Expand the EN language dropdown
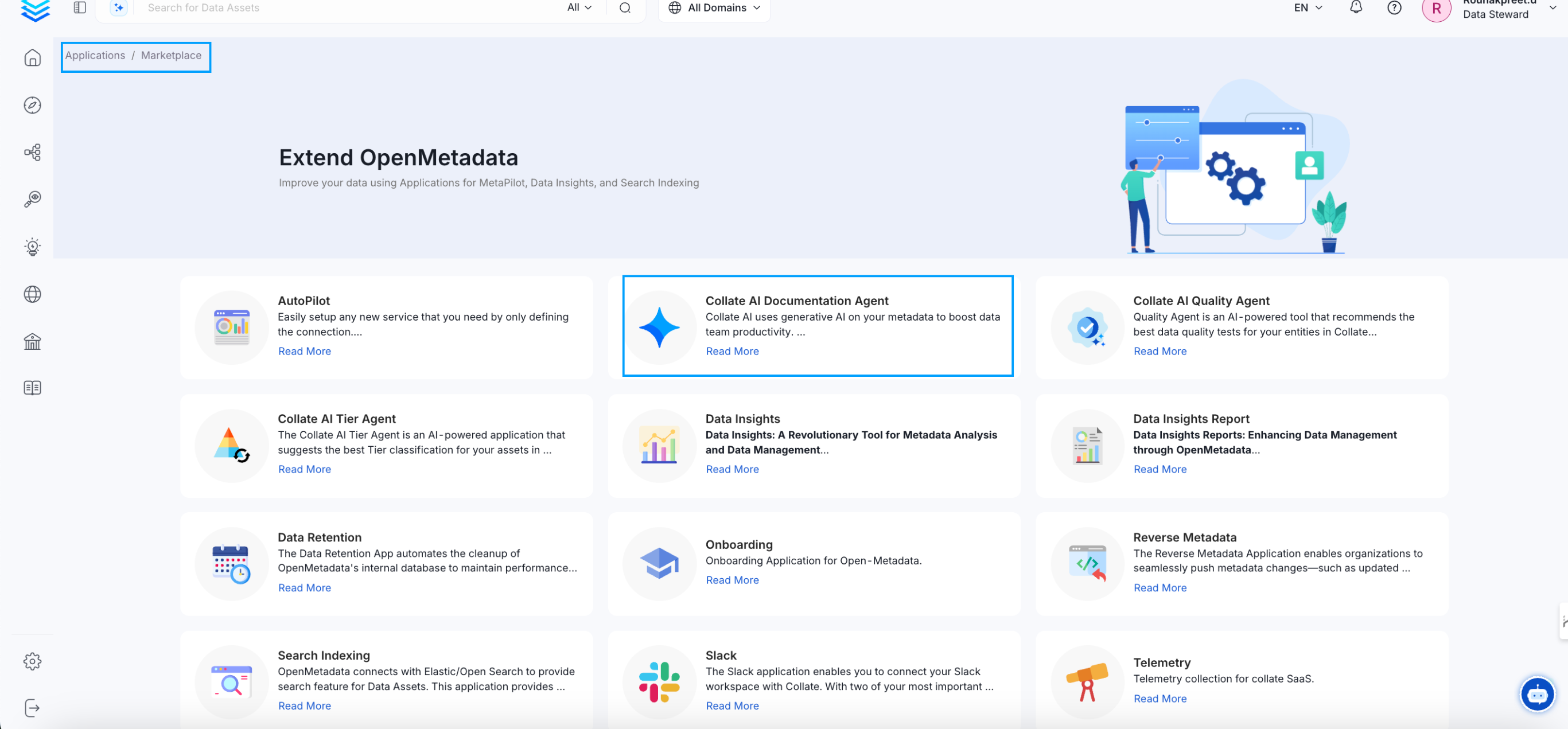The width and height of the screenshot is (1568, 729). point(1308,7)
